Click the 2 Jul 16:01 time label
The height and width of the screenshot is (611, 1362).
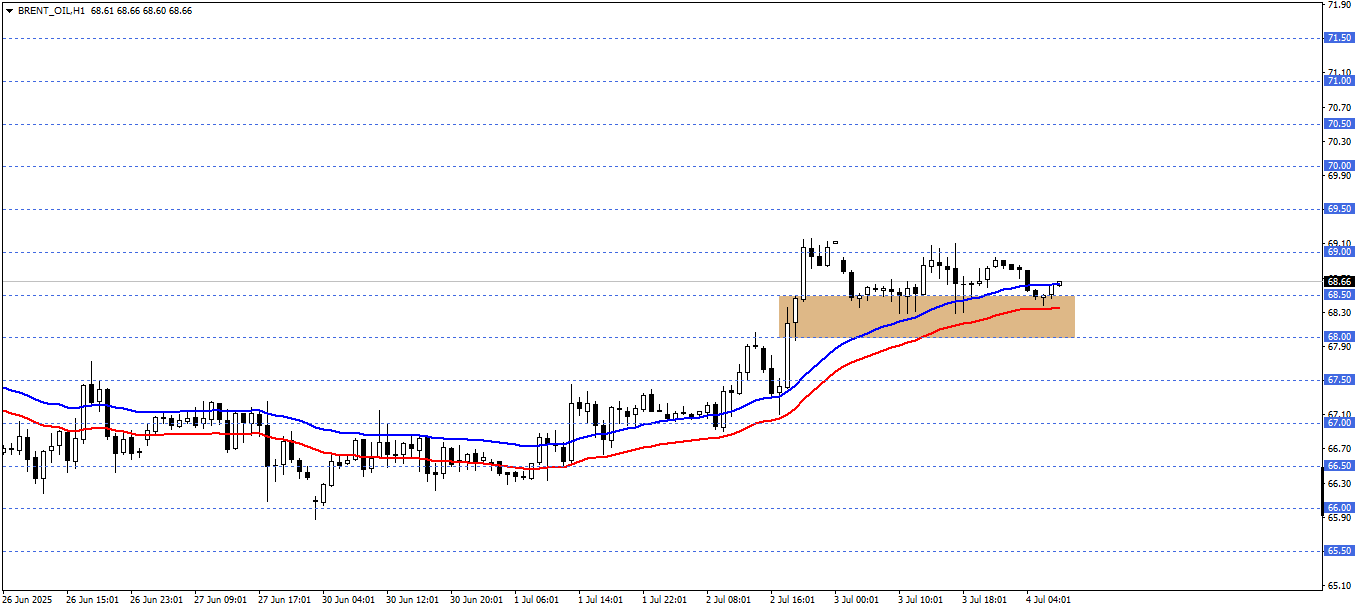(x=794, y=600)
